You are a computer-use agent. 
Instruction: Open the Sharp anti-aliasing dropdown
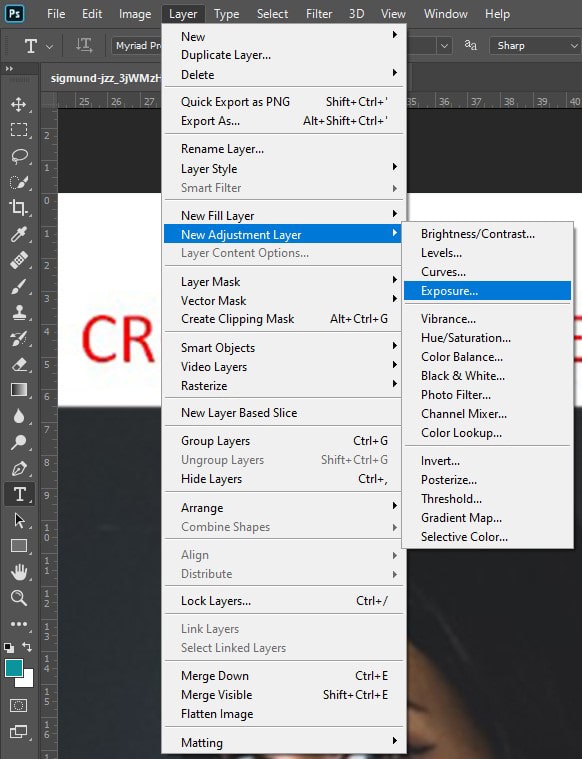click(x=535, y=46)
